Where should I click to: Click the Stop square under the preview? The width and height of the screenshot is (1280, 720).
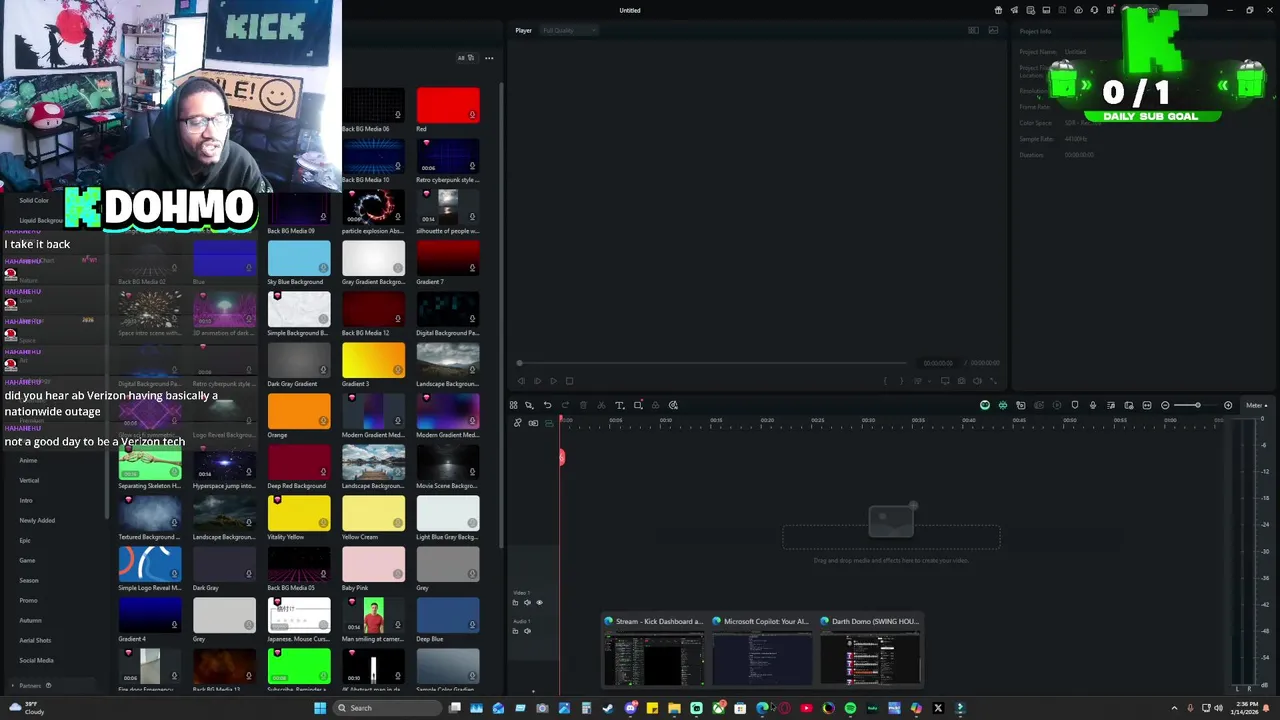coord(570,381)
